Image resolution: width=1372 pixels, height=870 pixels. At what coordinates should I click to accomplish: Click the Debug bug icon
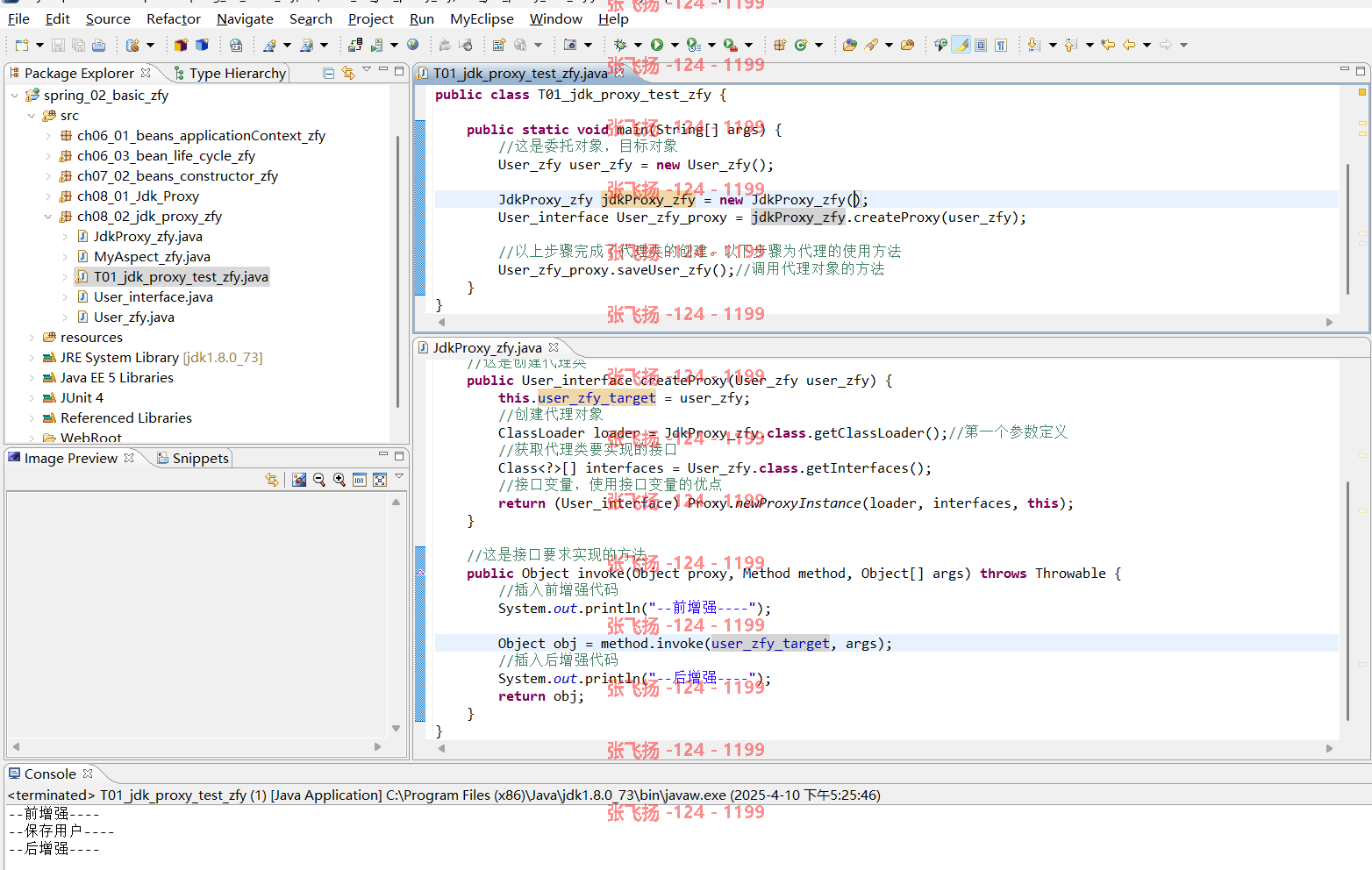click(x=620, y=45)
